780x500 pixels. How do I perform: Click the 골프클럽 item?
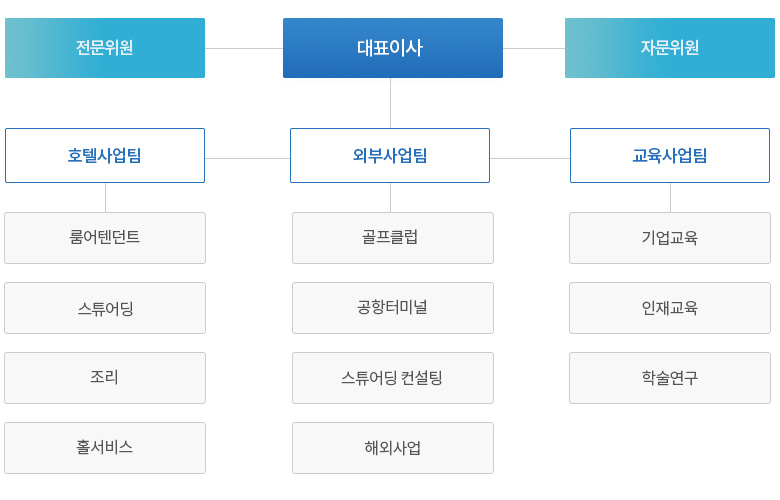393,238
